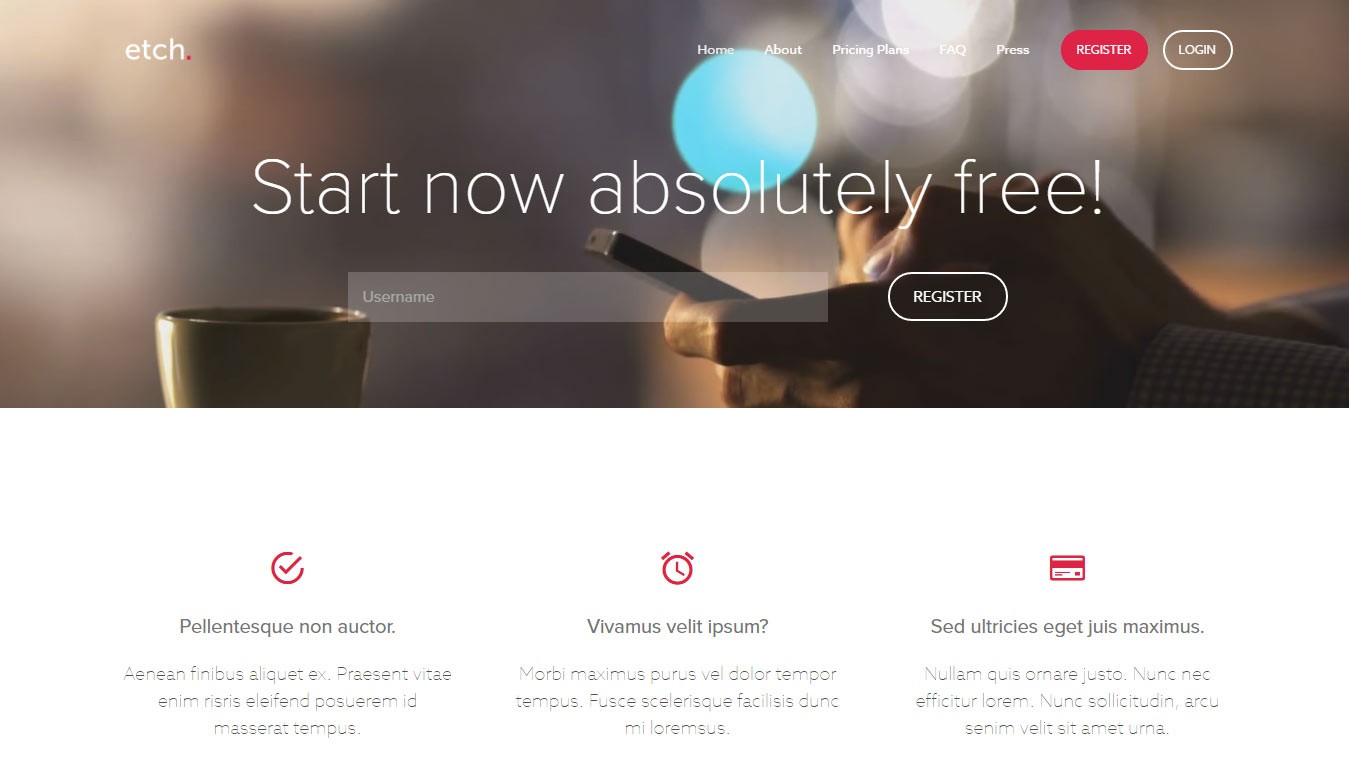This screenshot has width=1349, height=762.
Task: Click the red Register button in header
Action: click(1104, 50)
